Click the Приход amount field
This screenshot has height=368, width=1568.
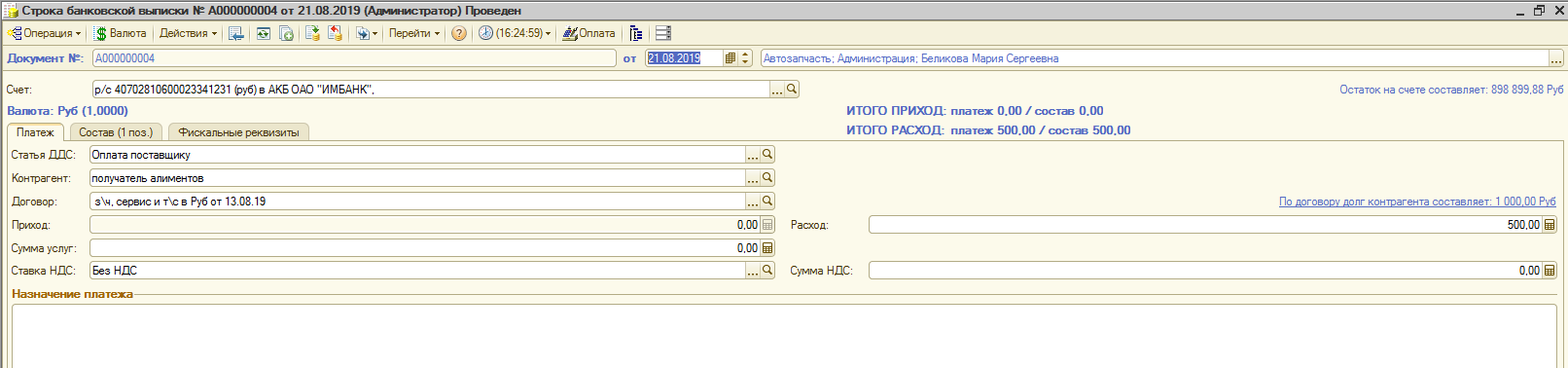(x=424, y=225)
